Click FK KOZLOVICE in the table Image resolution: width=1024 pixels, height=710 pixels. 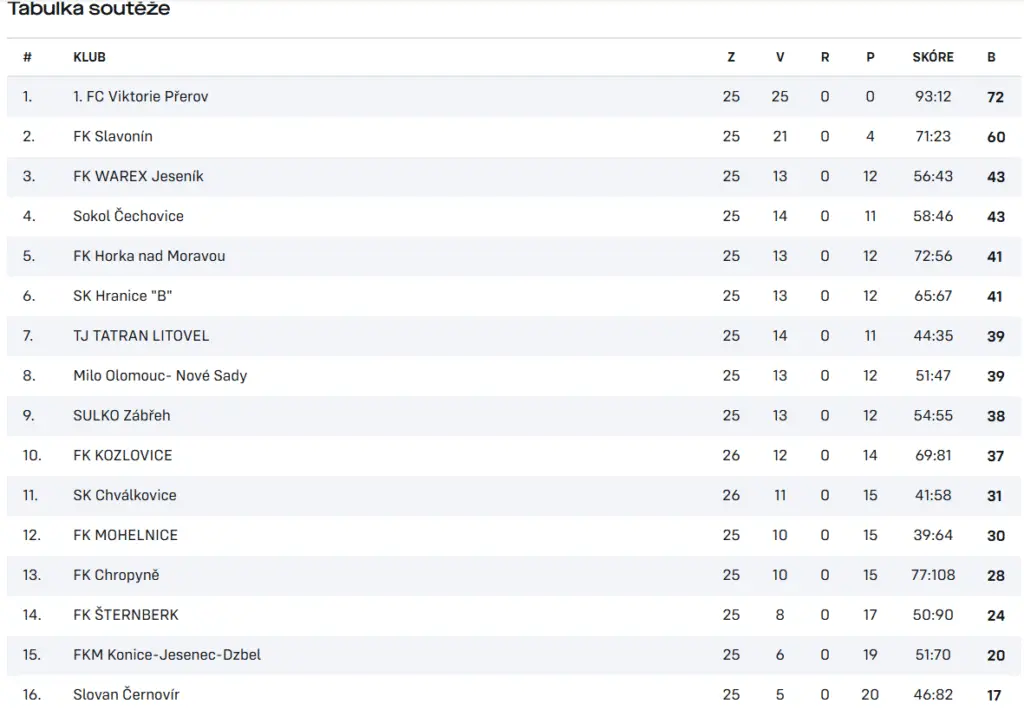(123, 455)
